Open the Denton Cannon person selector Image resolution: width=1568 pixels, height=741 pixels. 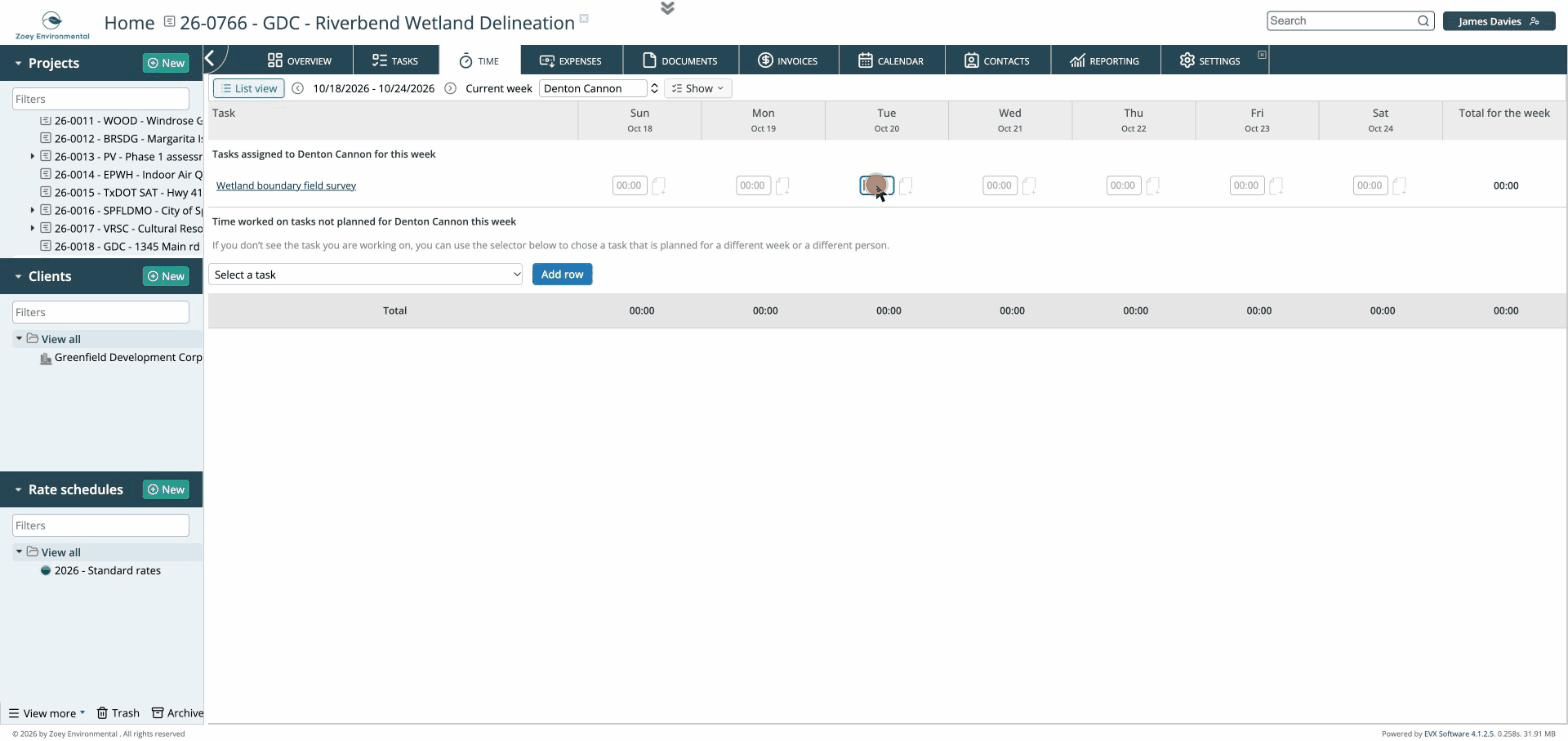(600, 89)
